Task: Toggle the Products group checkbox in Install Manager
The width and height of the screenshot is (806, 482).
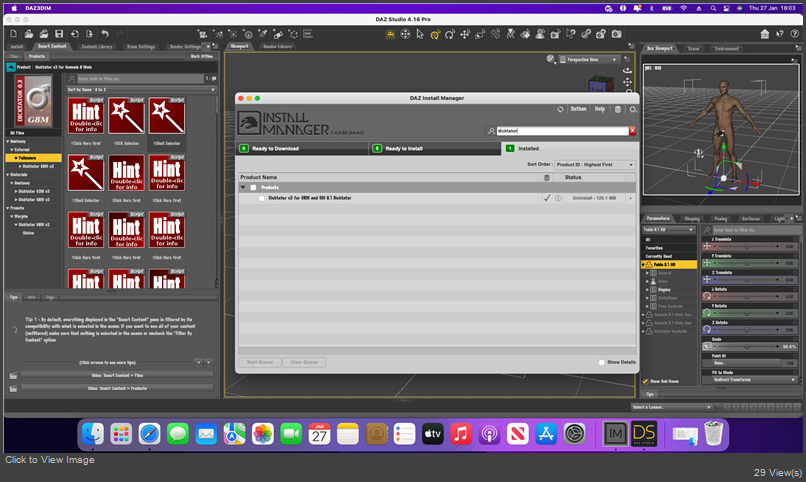Action: pos(253,188)
